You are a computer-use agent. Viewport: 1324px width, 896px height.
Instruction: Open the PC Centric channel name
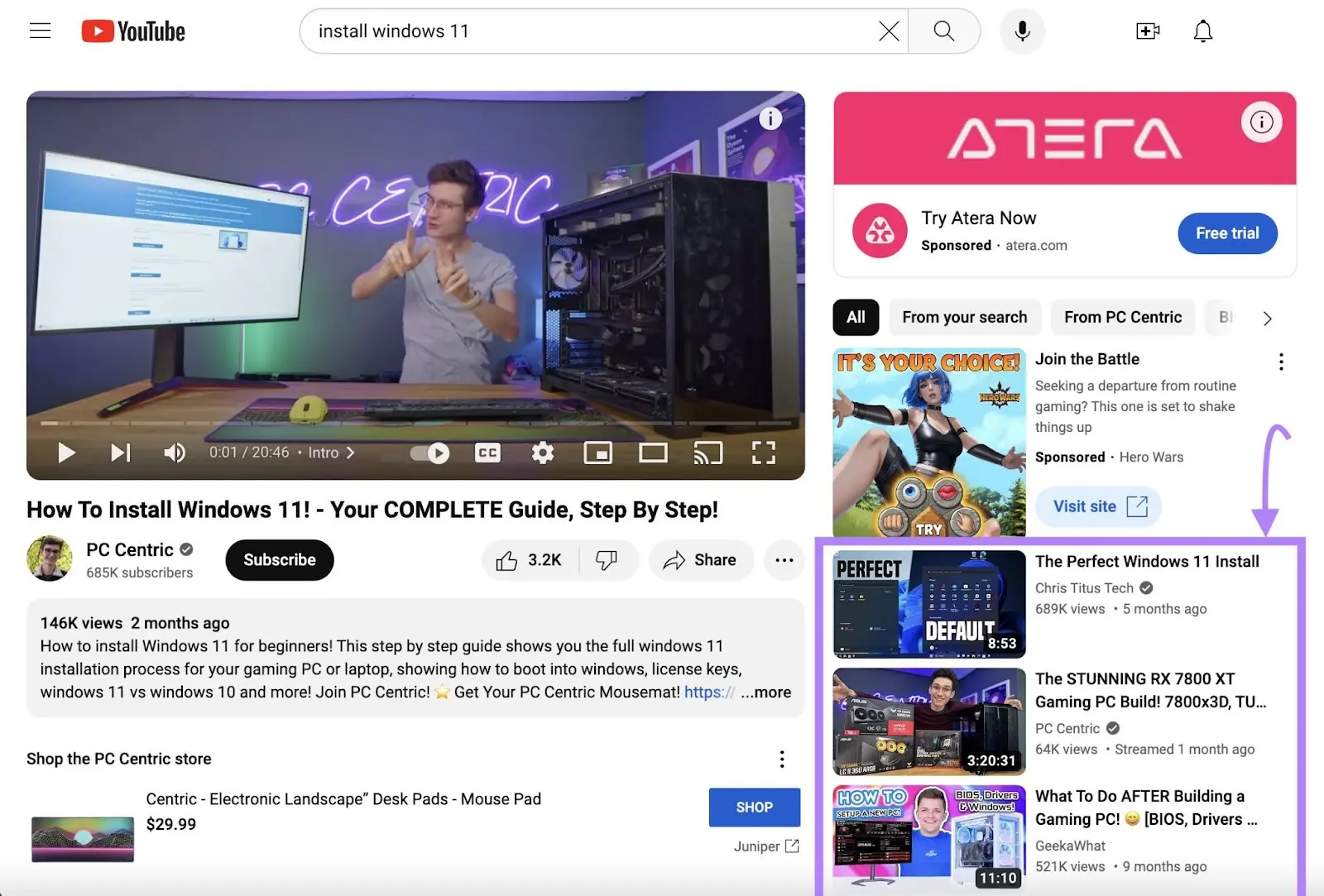tap(130, 550)
